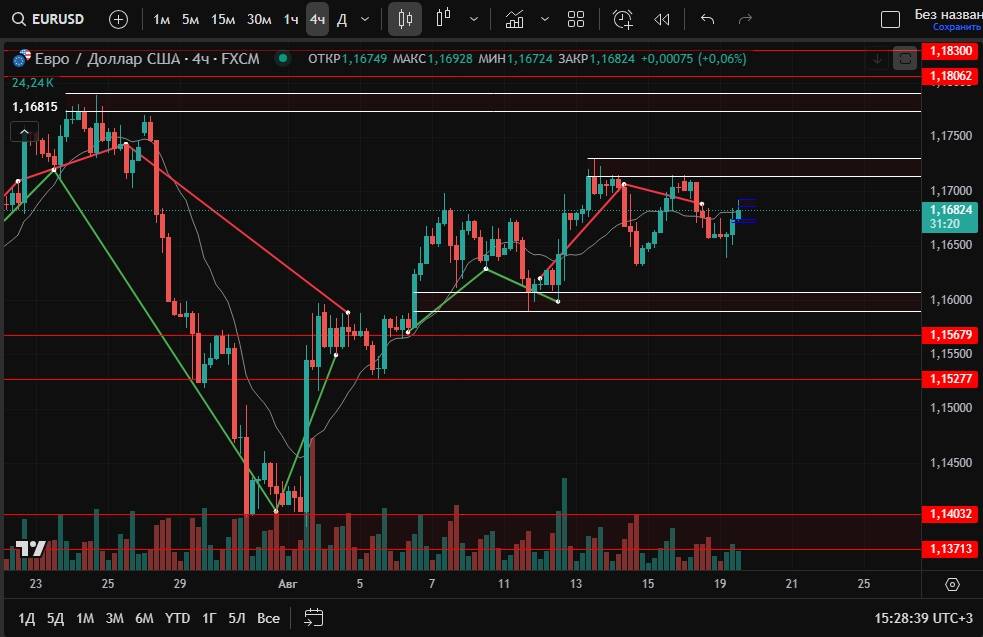Select the 15м timeframe
This screenshot has height=637, width=983.
223,19
